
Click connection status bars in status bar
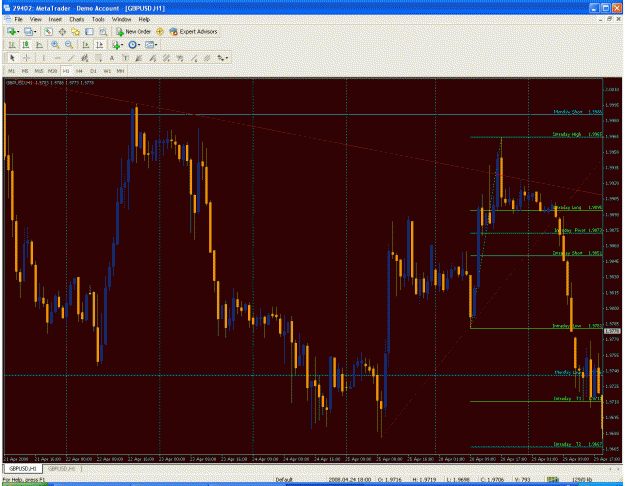pos(552,480)
